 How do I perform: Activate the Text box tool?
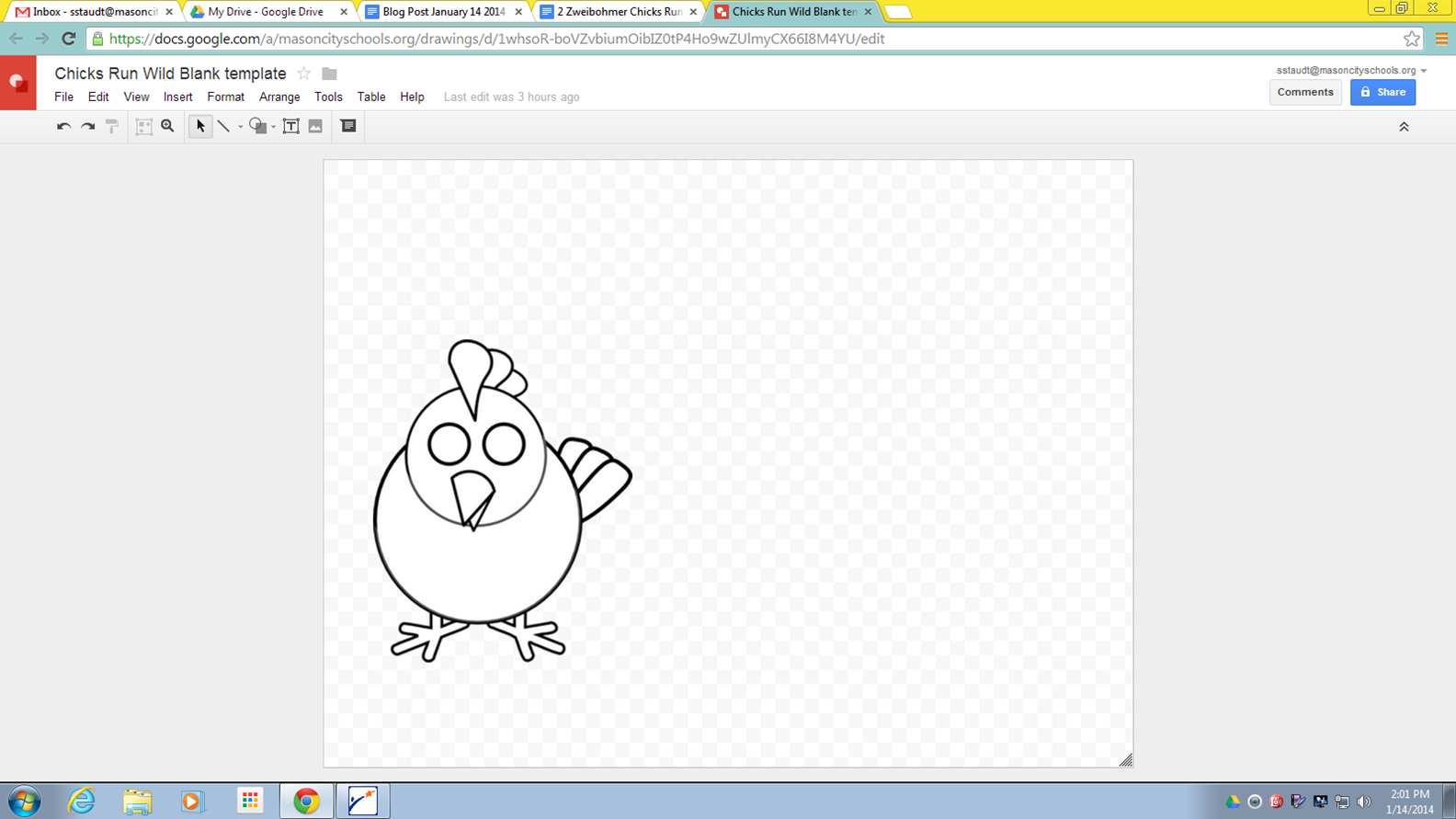(x=290, y=126)
